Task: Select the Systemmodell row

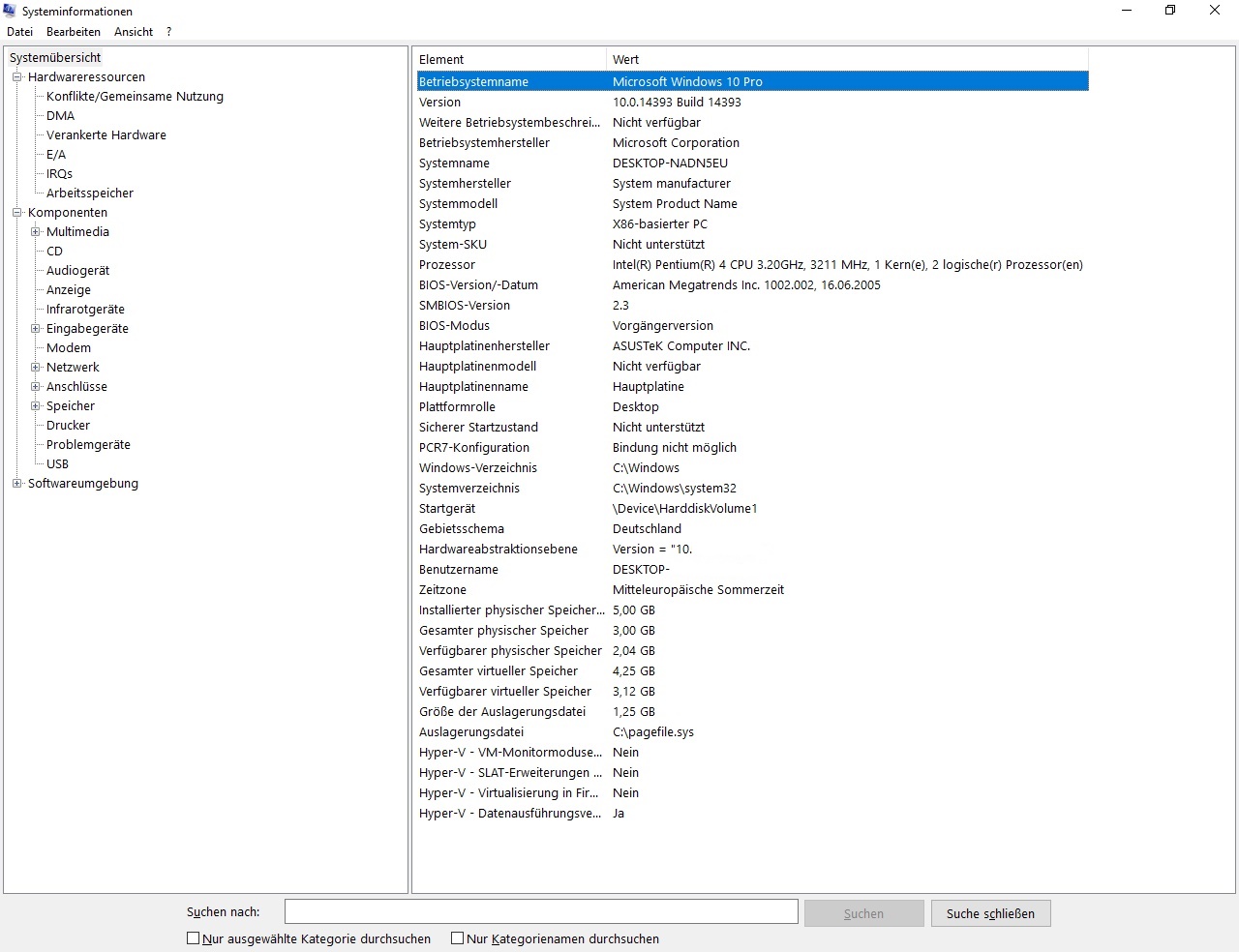Action: 752,203
